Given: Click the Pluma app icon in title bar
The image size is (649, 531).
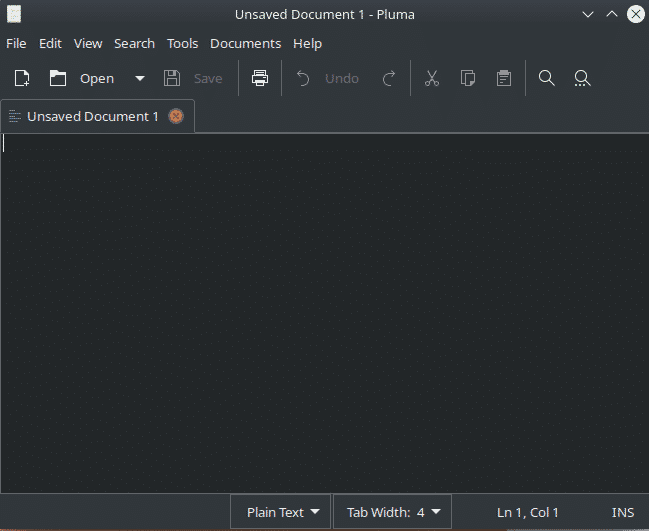Looking at the screenshot, I should [14, 14].
